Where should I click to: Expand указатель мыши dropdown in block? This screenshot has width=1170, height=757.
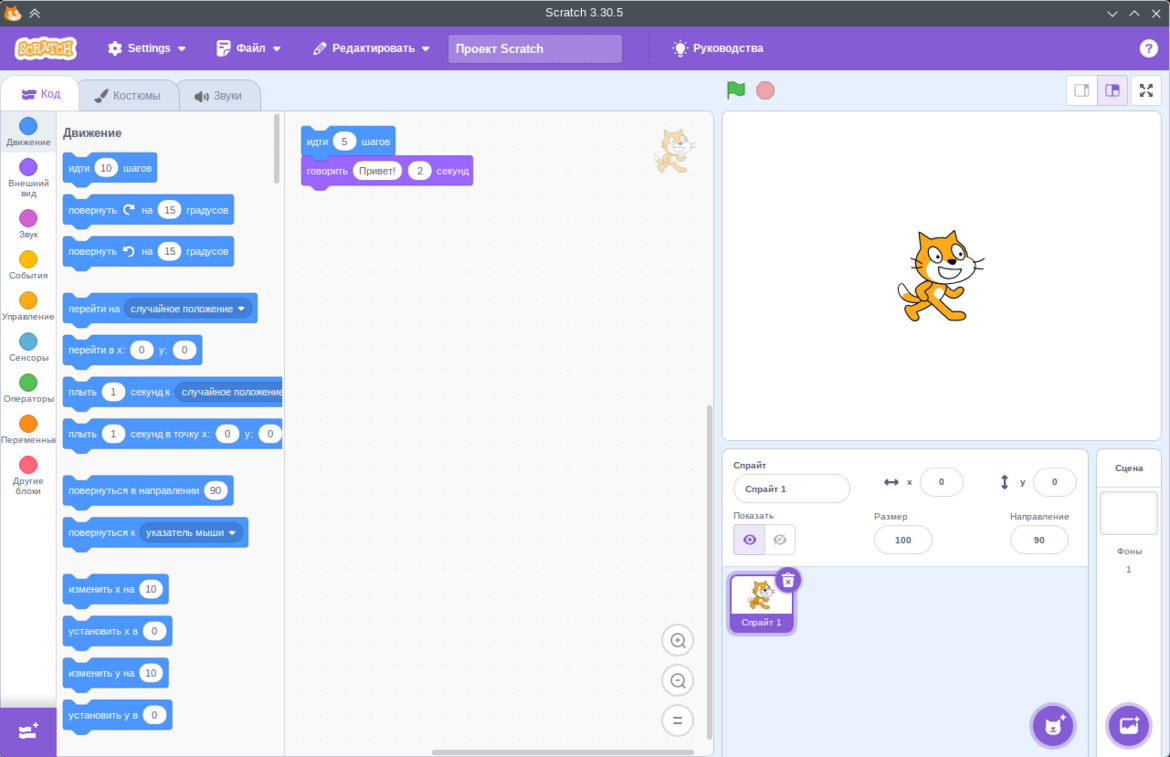(191, 533)
